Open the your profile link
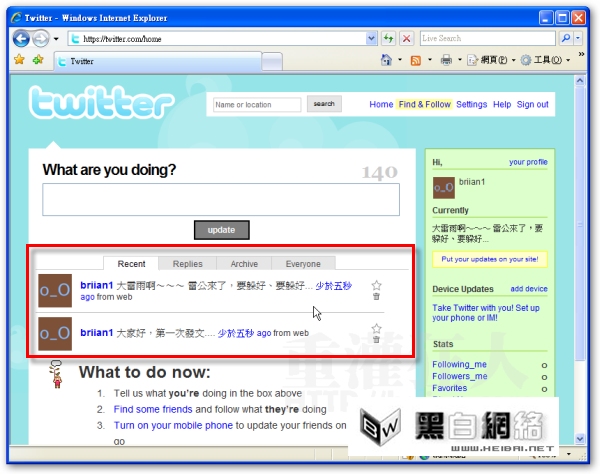600x474 pixels. (x=528, y=162)
